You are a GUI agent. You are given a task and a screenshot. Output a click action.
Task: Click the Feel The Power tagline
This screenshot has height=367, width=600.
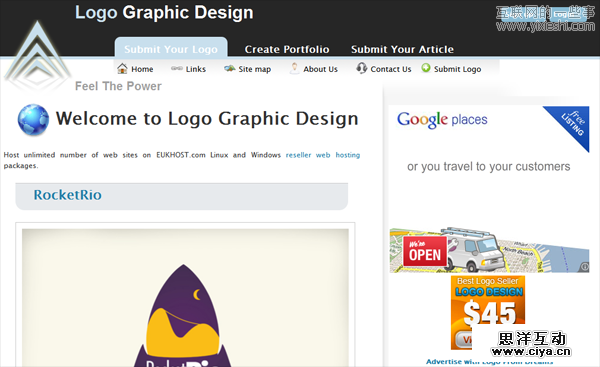coord(118,86)
